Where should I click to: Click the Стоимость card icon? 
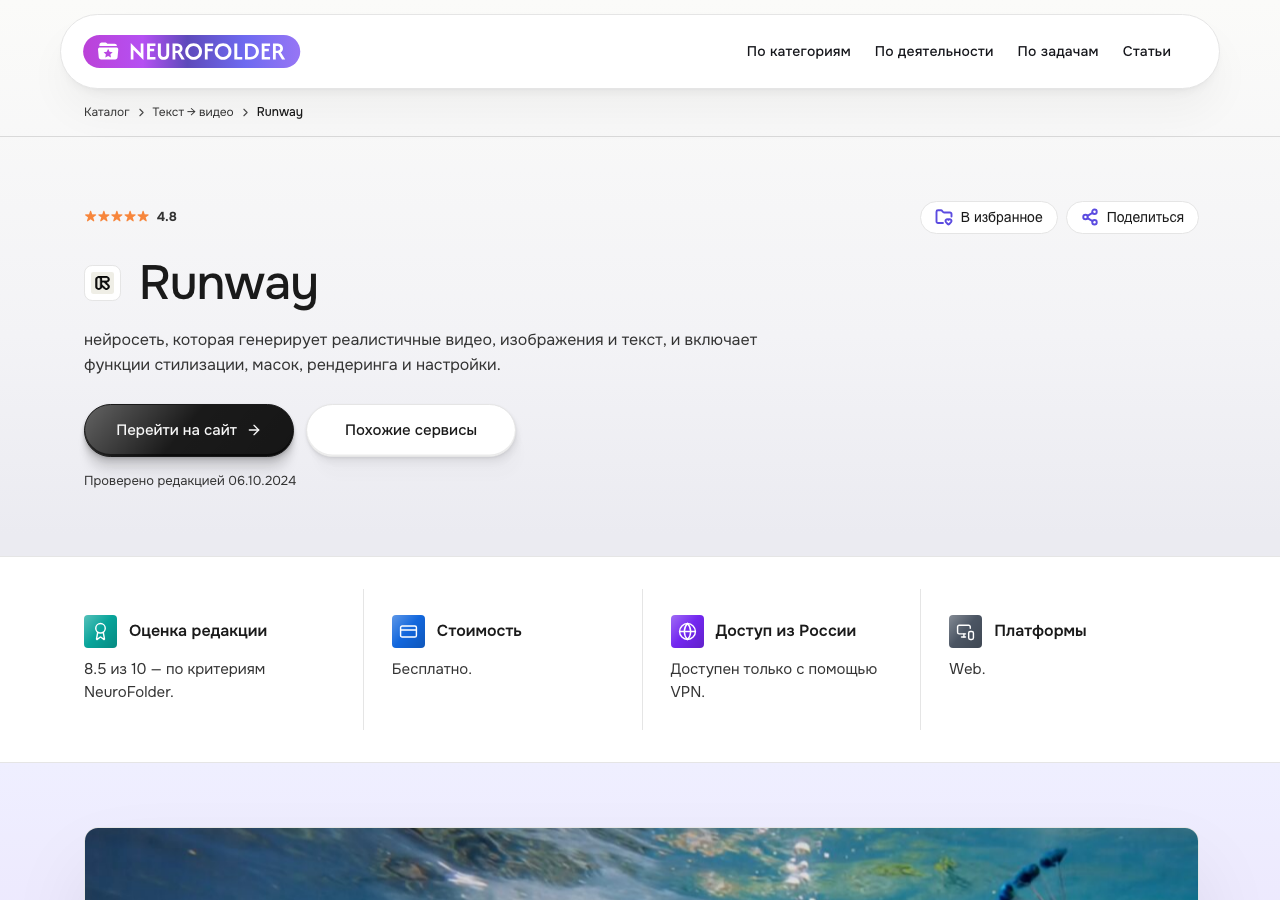408,631
